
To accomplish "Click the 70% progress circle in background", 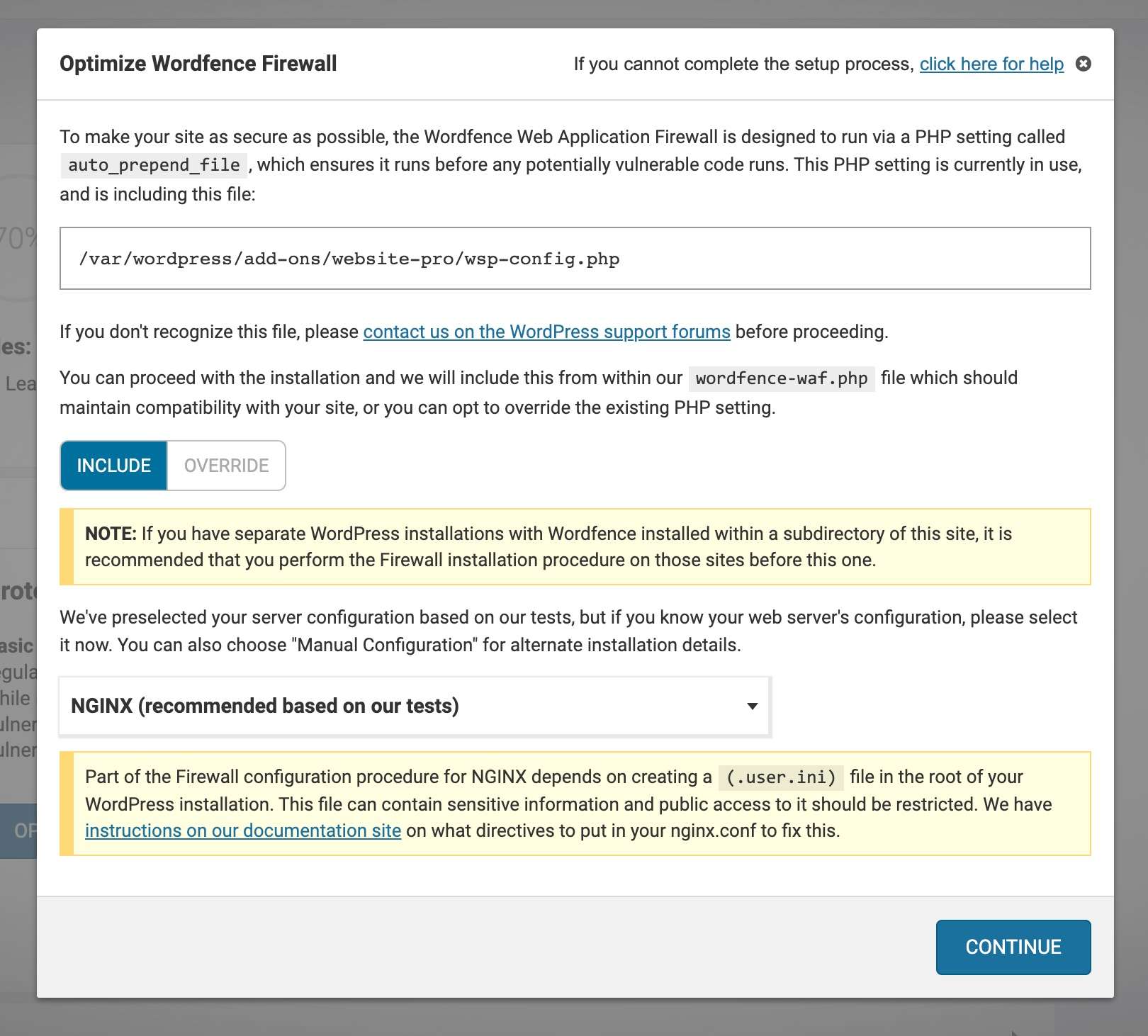I will coord(18,238).
